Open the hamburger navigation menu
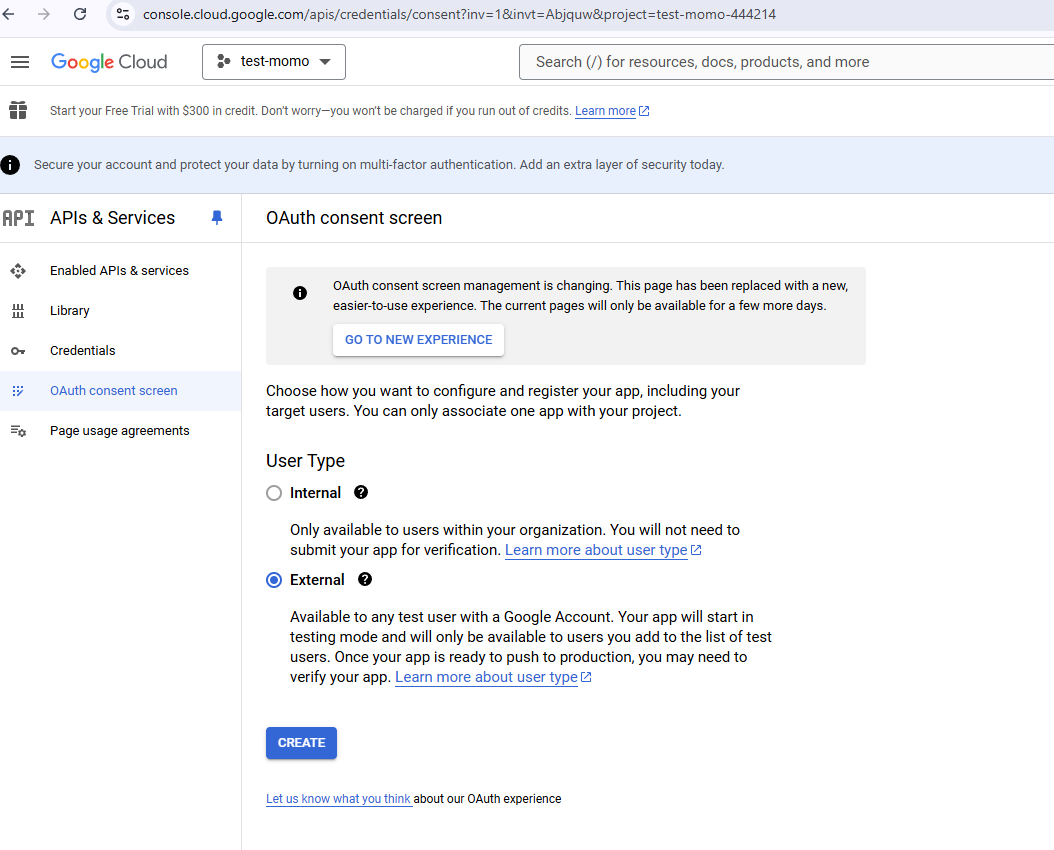The height and width of the screenshot is (850, 1054). tap(20, 62)
